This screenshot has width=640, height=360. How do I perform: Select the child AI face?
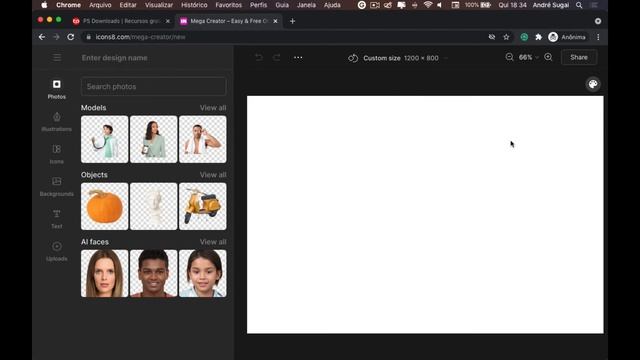click(x=202, y=273)
